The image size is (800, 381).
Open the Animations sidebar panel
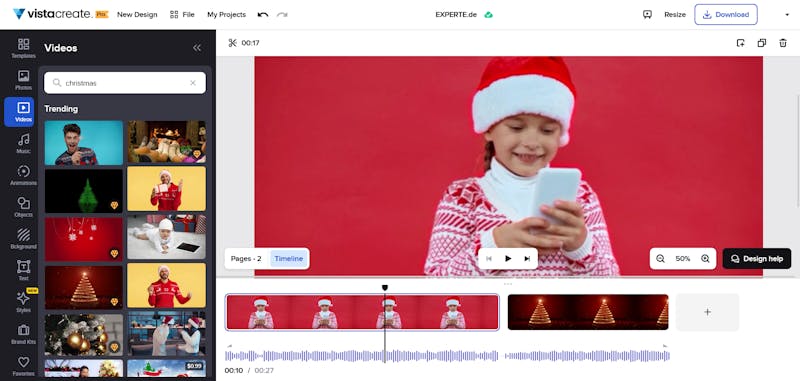click(x=23, y=175)
